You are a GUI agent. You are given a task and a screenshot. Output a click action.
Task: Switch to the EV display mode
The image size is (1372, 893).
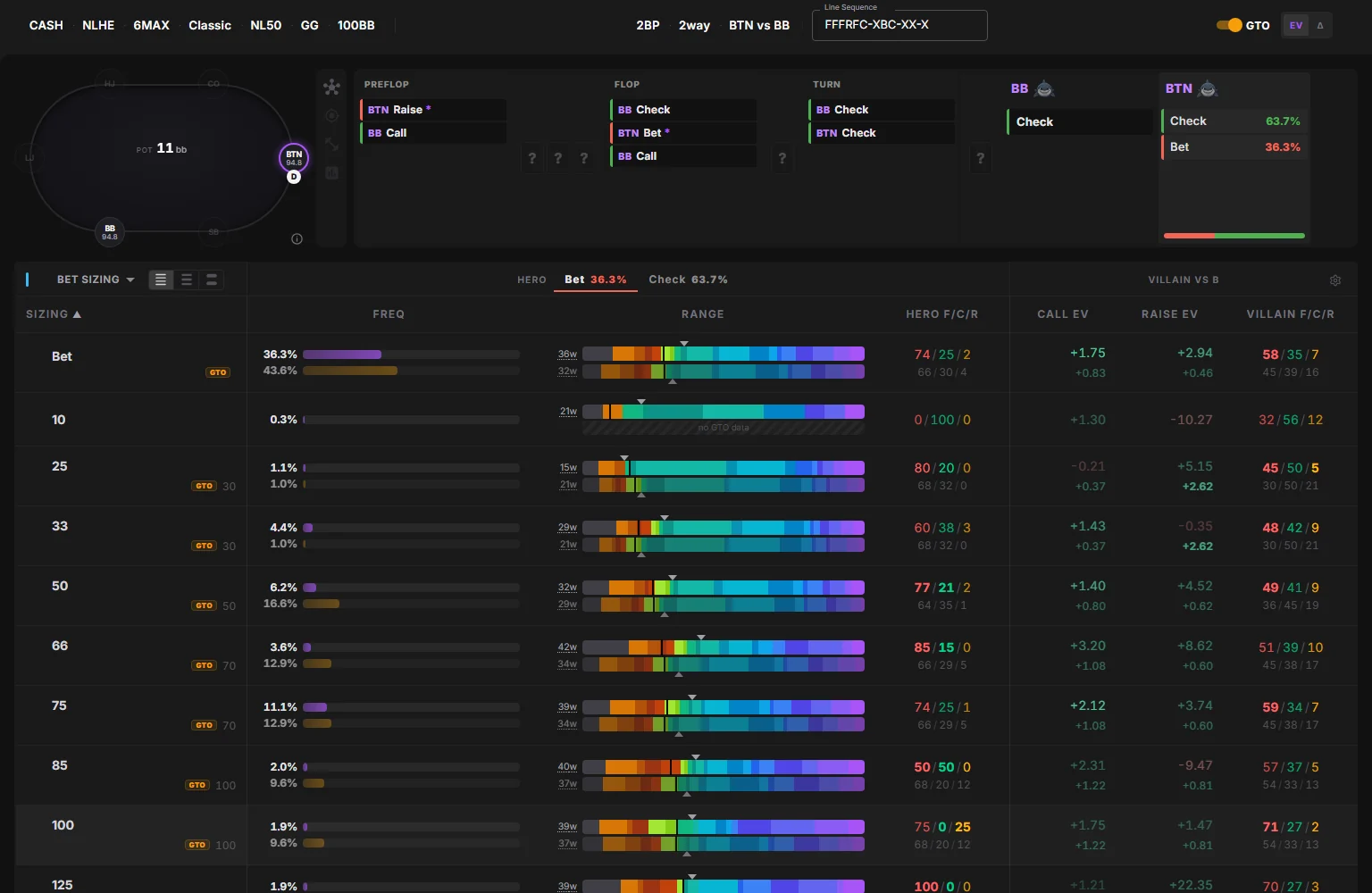click(1295, 25)
